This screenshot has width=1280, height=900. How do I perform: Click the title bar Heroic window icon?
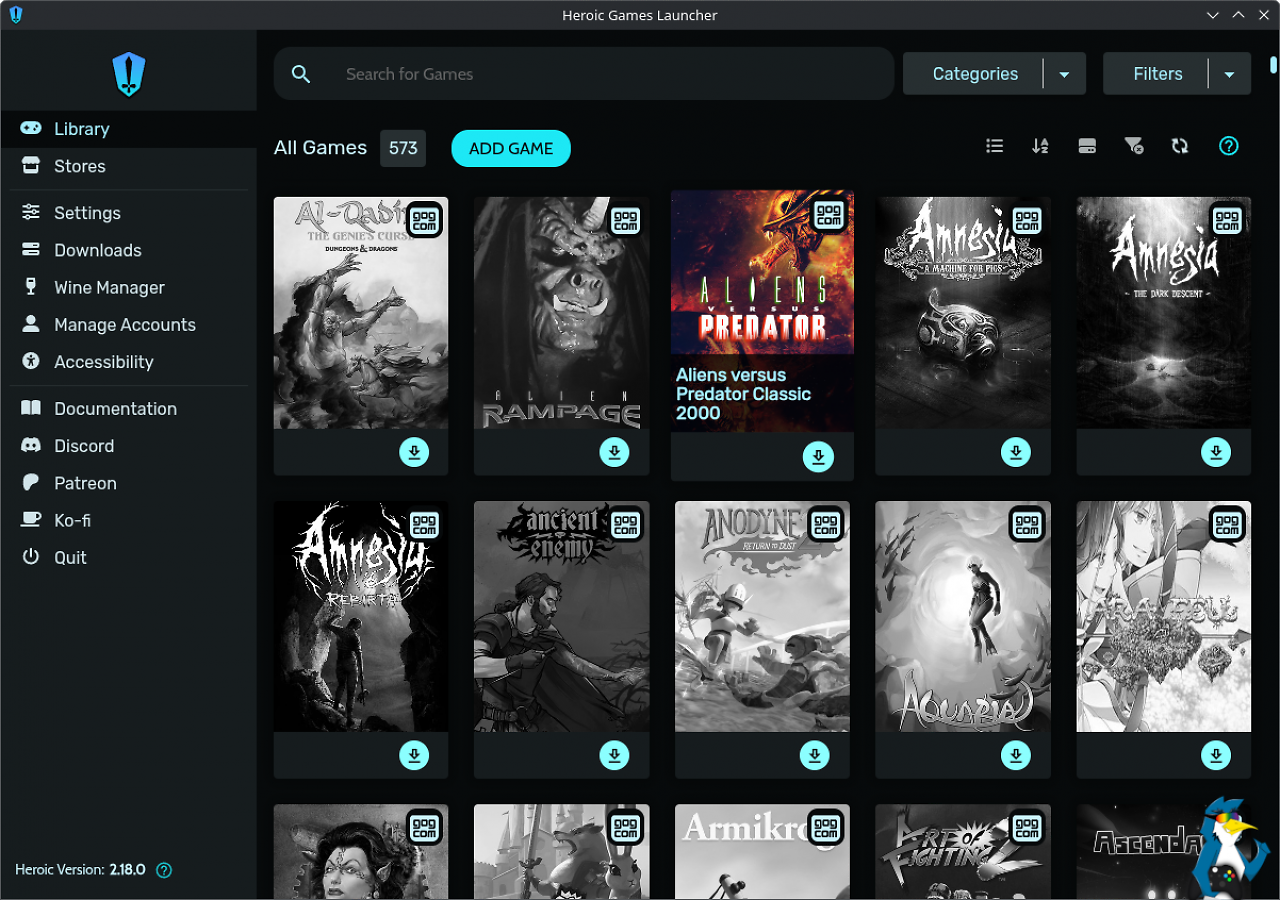15,15
